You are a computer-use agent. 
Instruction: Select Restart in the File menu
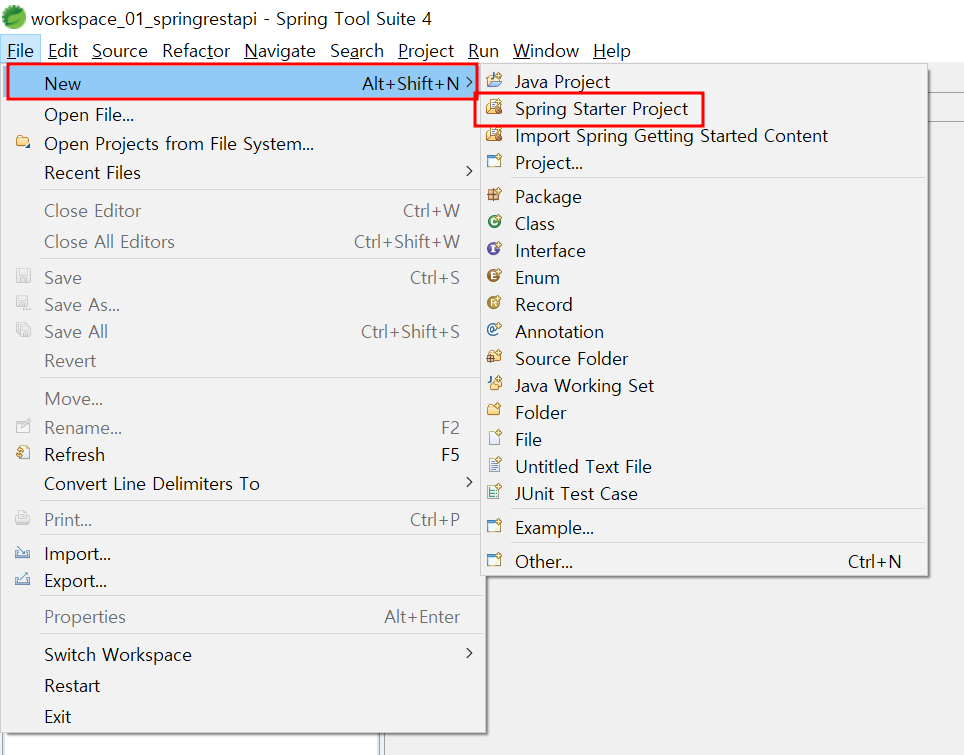tap(243, 686)
